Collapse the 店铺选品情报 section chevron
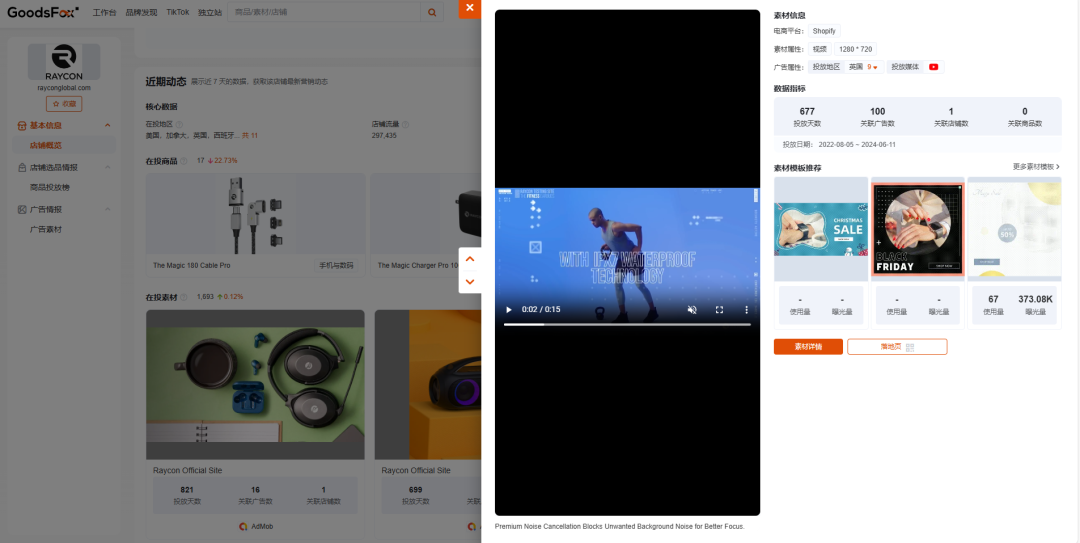The width and height of the screenshot is (1080, 543). pos(107,167)
